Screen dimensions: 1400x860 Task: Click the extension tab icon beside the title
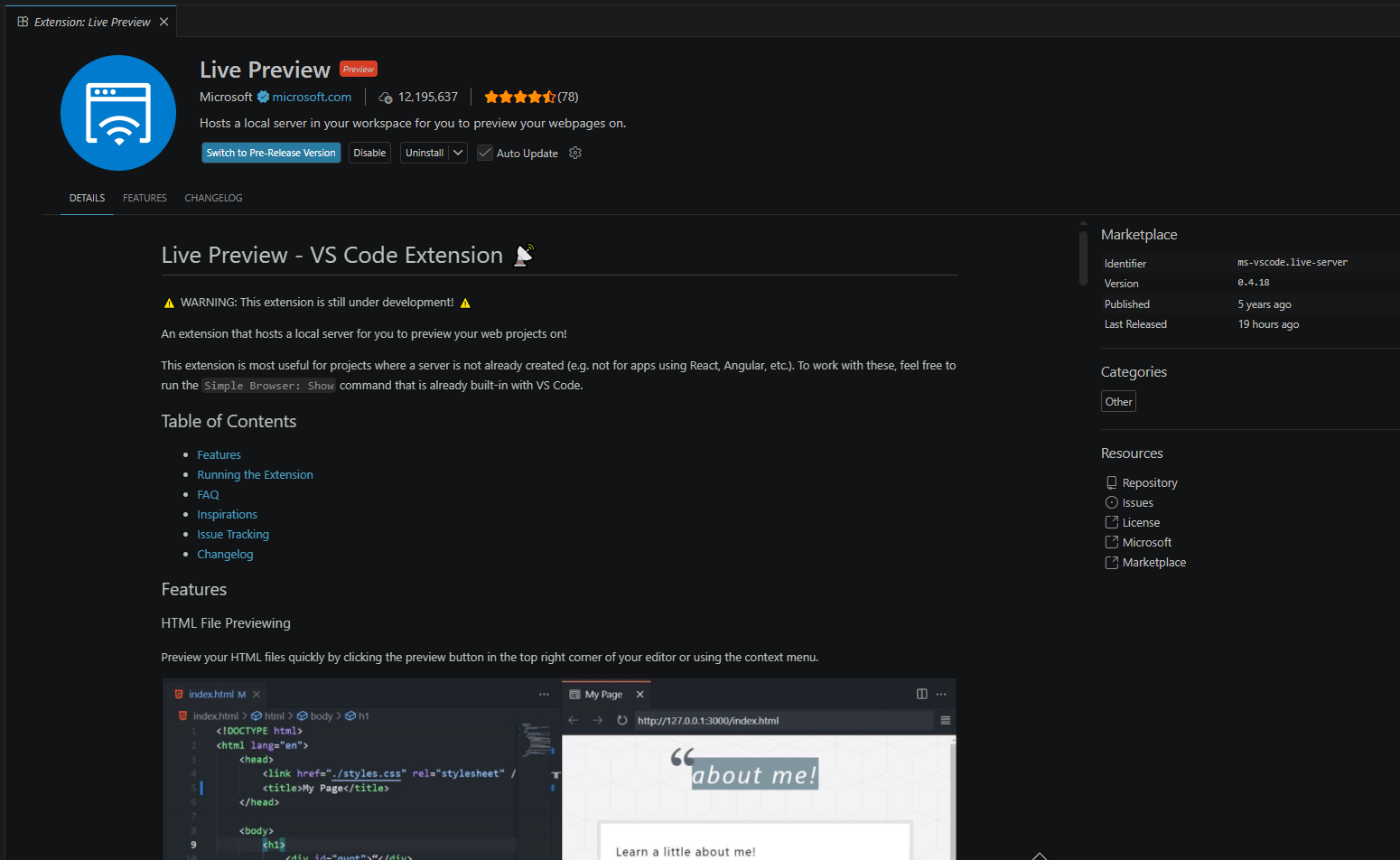tap(23, 22)
